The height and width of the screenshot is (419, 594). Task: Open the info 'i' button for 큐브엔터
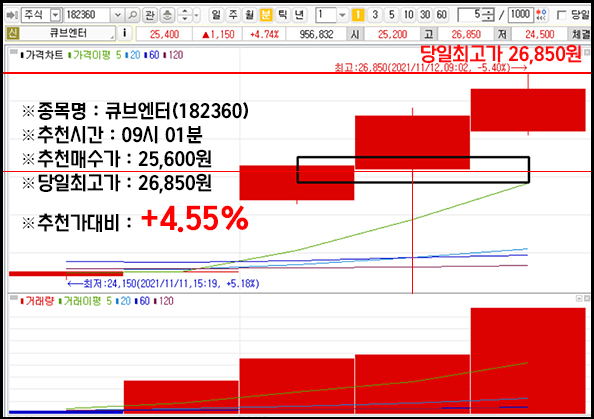[x=124, y=34]
